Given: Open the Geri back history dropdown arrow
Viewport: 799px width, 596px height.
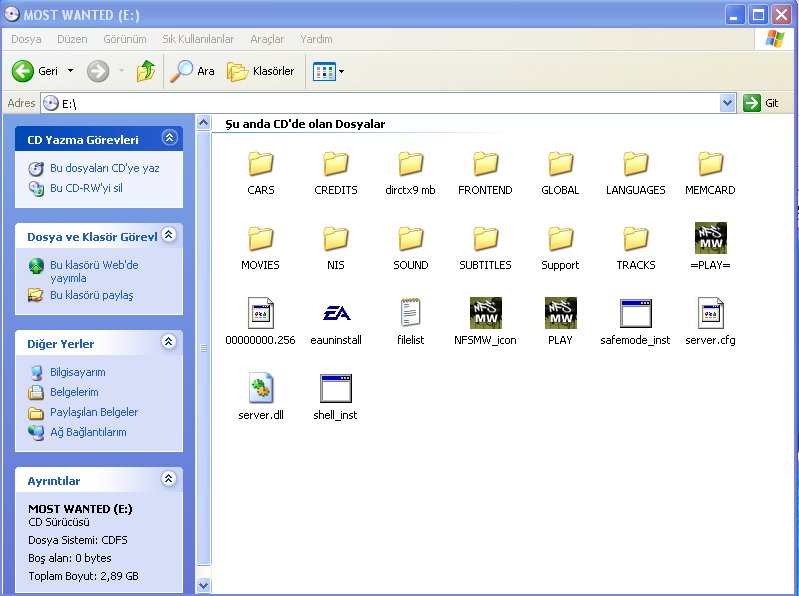Looking at the screenshot, I should pyautogui.click(x=70, y=71).
